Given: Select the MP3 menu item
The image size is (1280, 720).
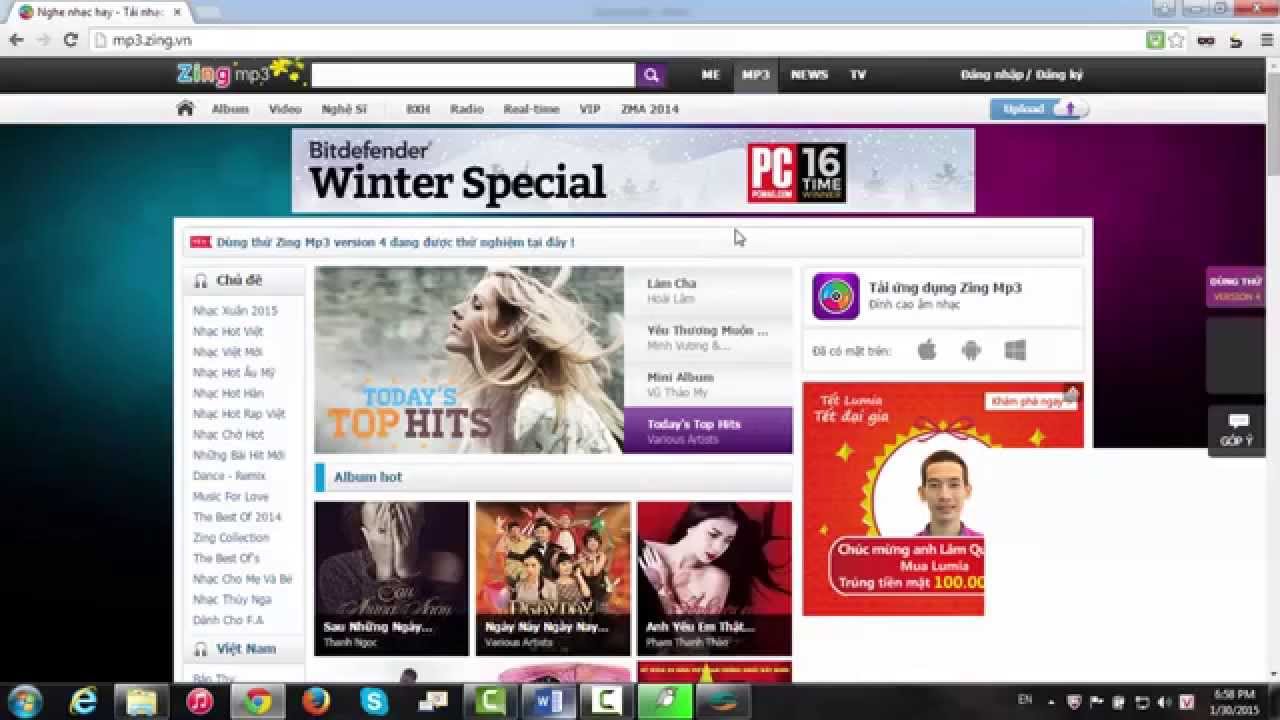Looking at the screenshot, I should [756, 75].
